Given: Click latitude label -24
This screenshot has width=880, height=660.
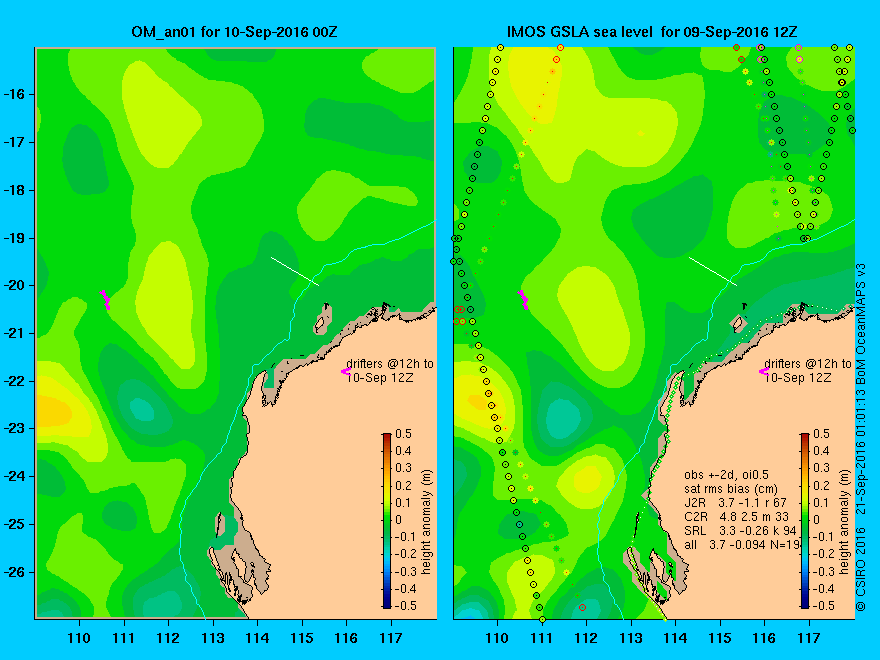Looking at the screenshot, I should coord(15,476).
